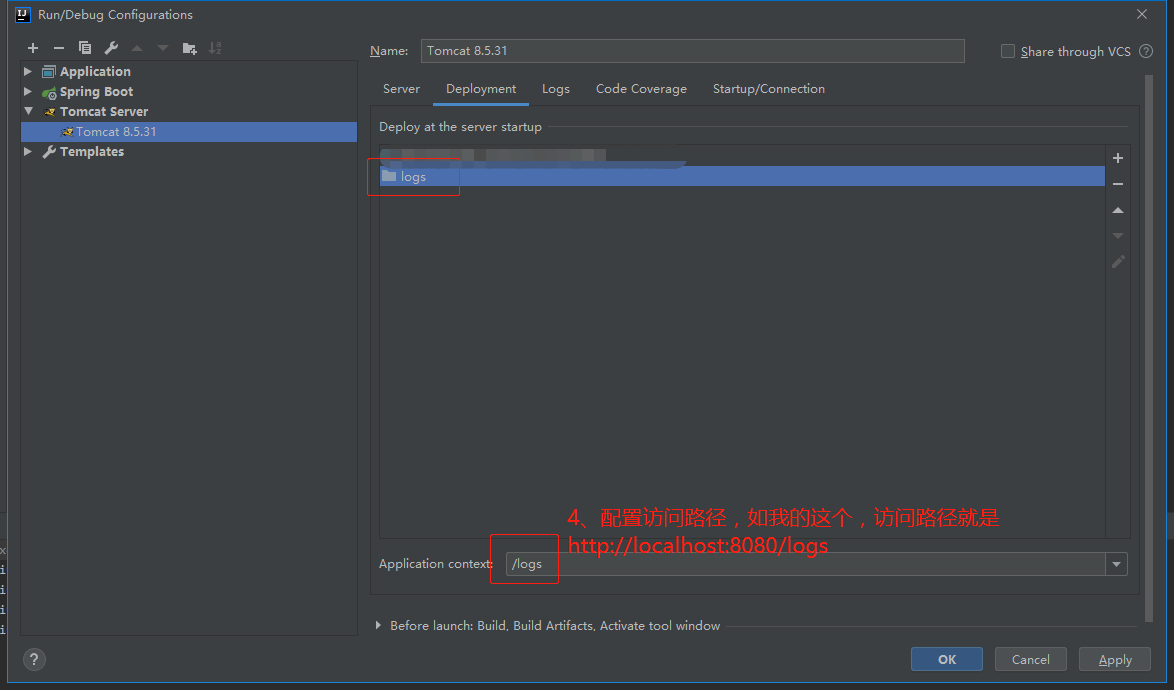Add deployment artifact with plus button

point(1118,158)
